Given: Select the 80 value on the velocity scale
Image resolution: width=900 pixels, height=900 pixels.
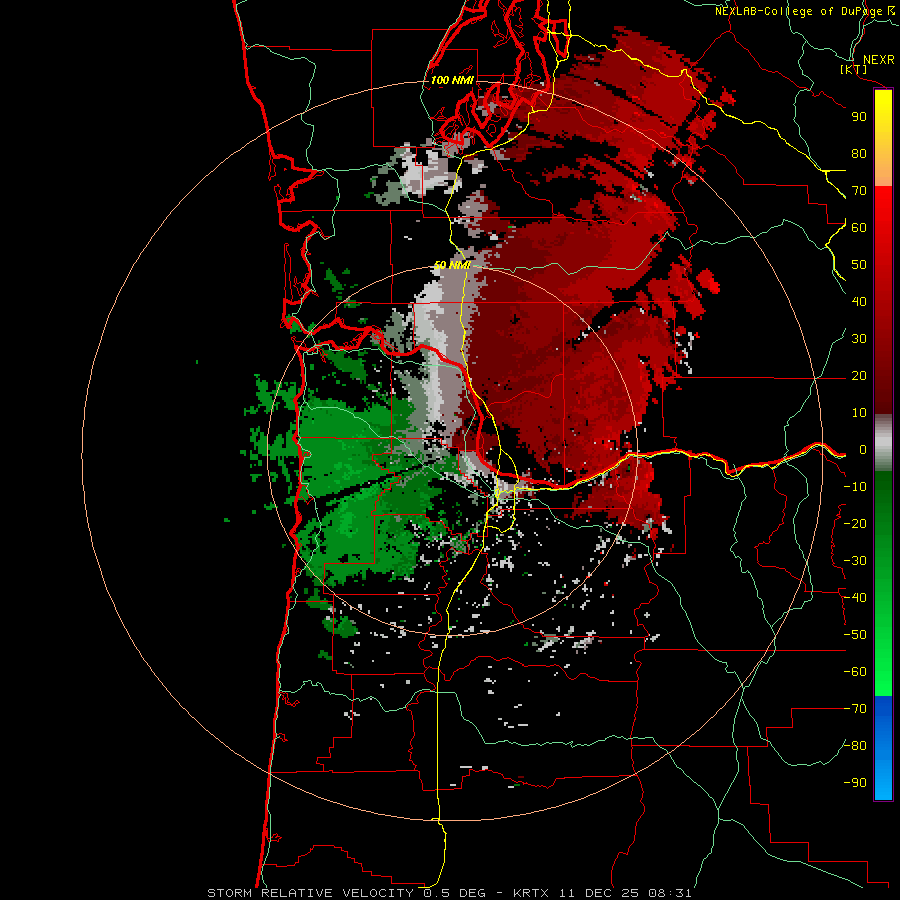Looking at the screenshot, I should (859, 153).
